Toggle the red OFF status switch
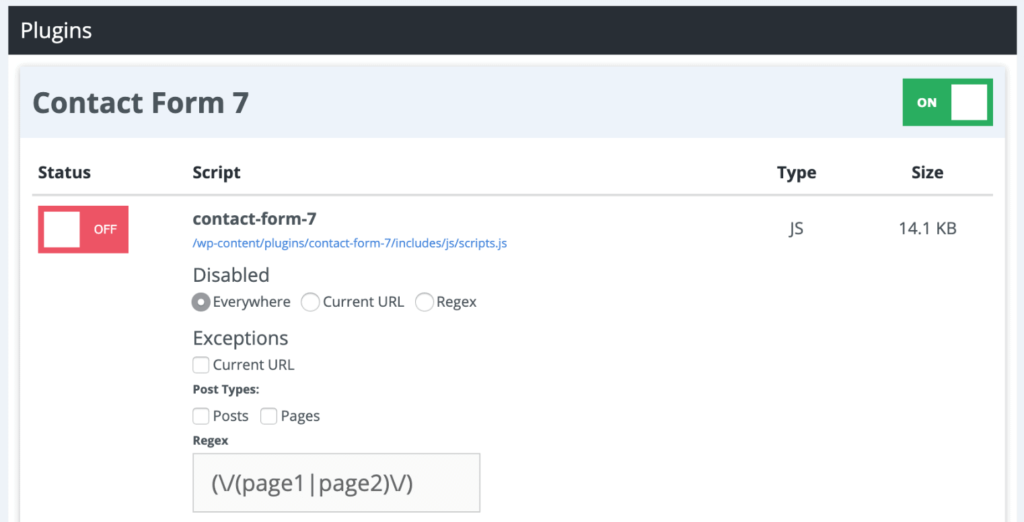The height and width of the screenshot is (522, 1024). [x=83, y=229]
